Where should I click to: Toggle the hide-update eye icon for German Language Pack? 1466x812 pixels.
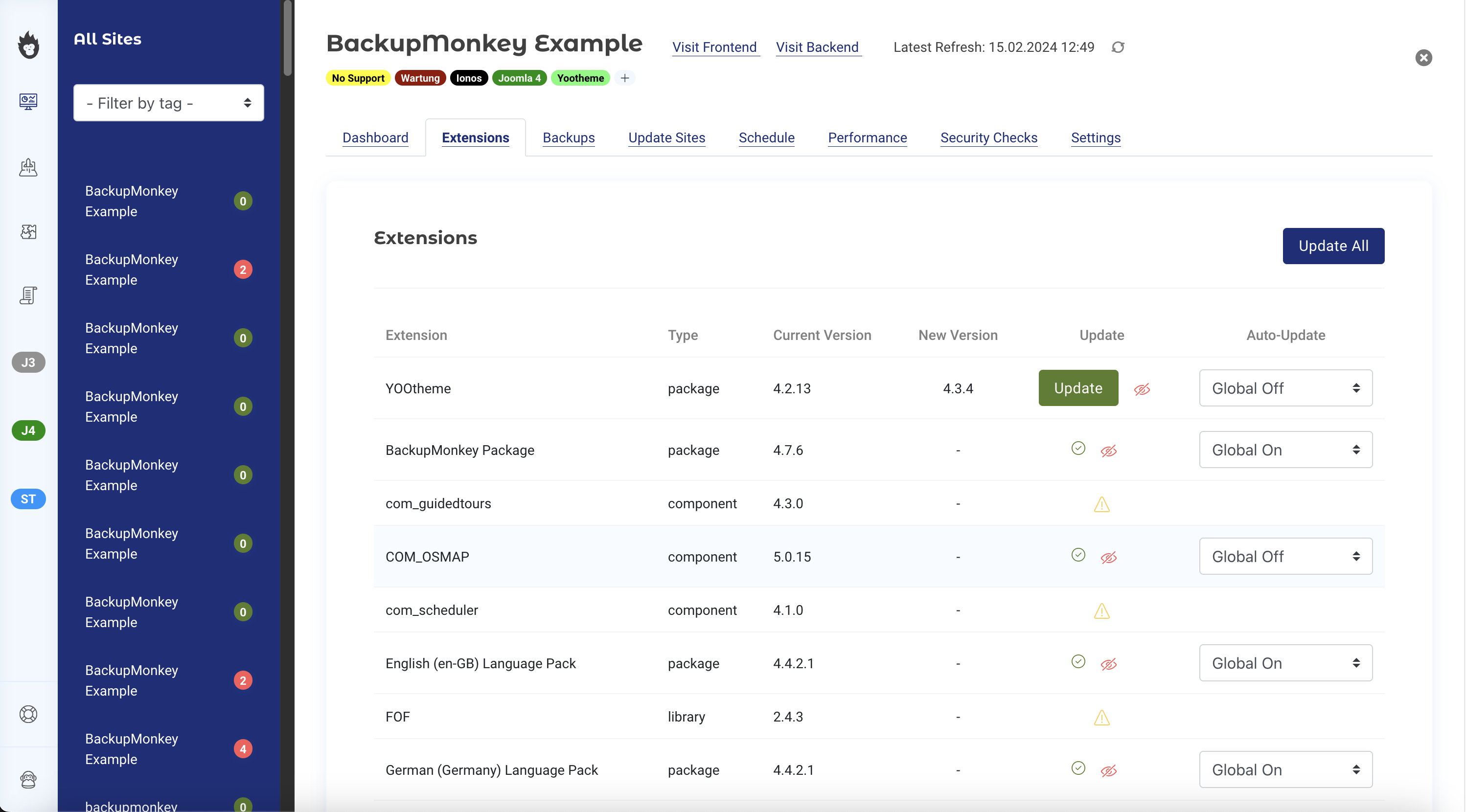1109,771
